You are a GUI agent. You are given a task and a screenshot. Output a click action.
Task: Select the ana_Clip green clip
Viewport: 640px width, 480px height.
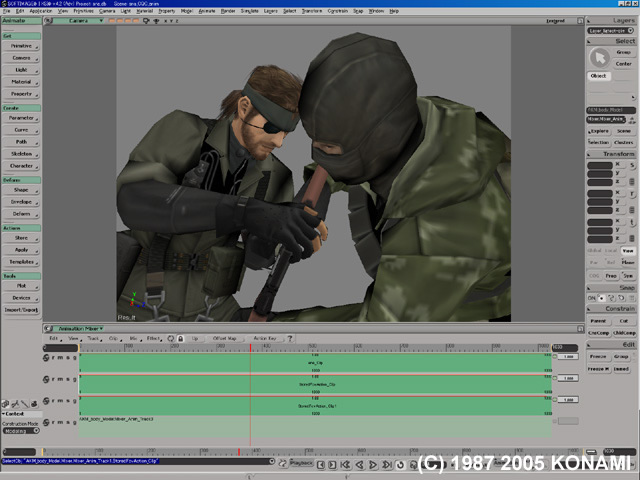pyautogui.click(x=315, y=363)
